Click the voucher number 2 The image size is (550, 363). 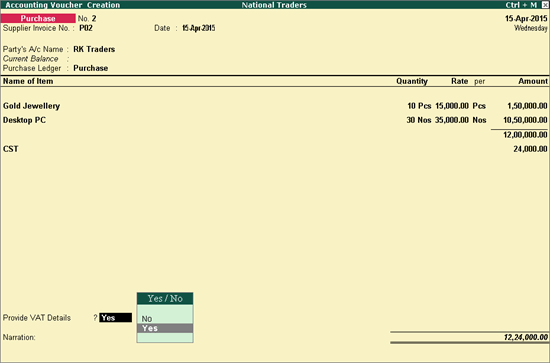coord(94,19)
